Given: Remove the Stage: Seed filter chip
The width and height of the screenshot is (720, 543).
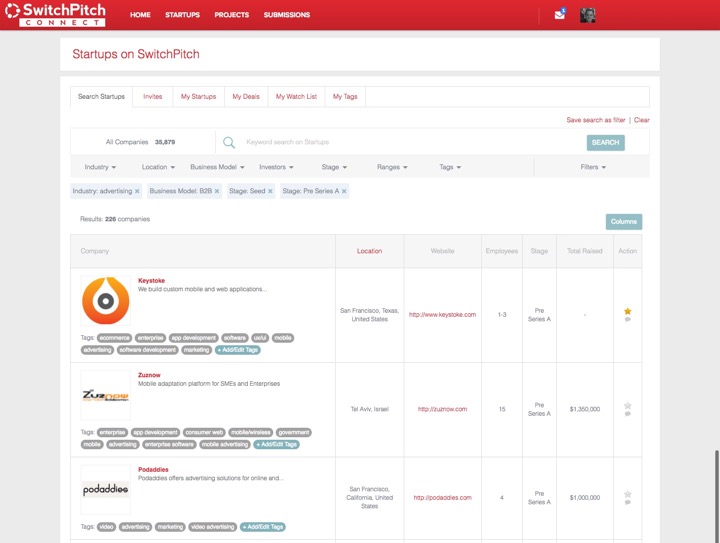Looking at the screenshot, I should coord(270,191).
